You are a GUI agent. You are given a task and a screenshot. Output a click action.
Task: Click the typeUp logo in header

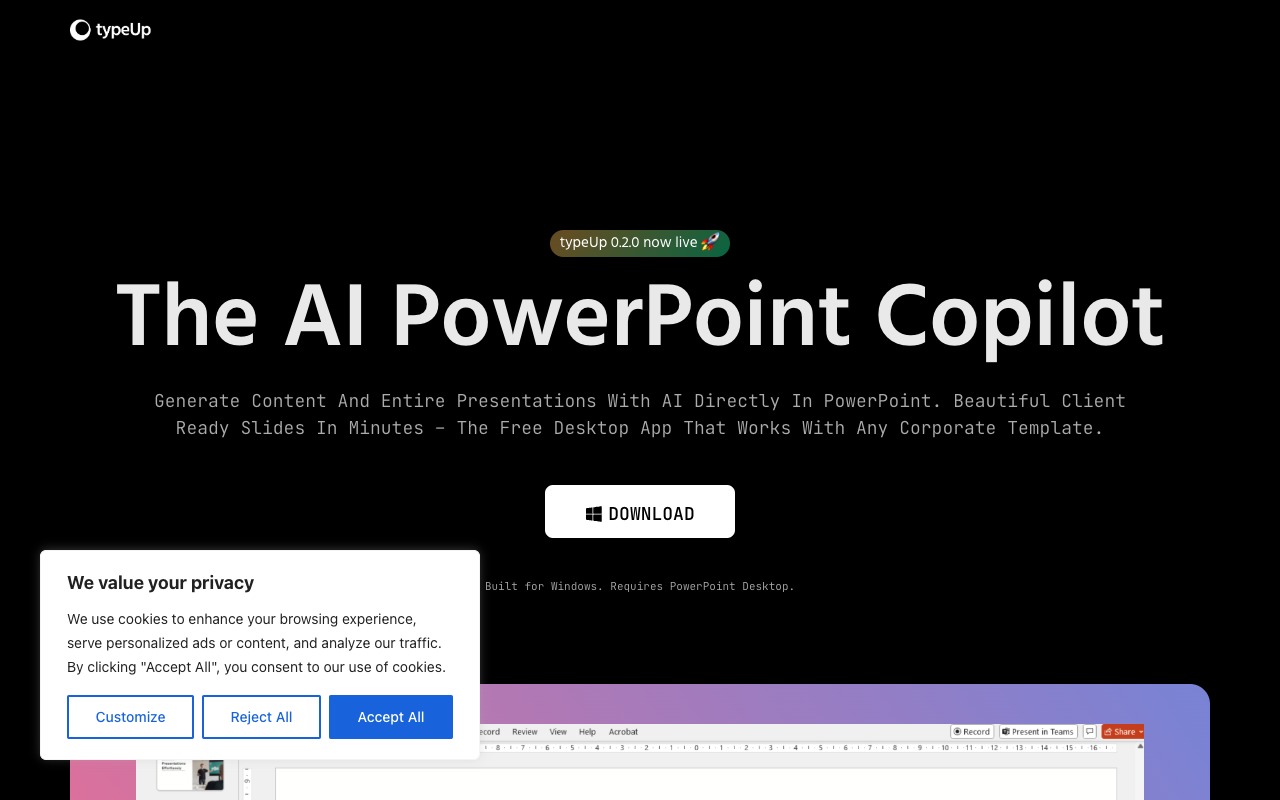110,30
